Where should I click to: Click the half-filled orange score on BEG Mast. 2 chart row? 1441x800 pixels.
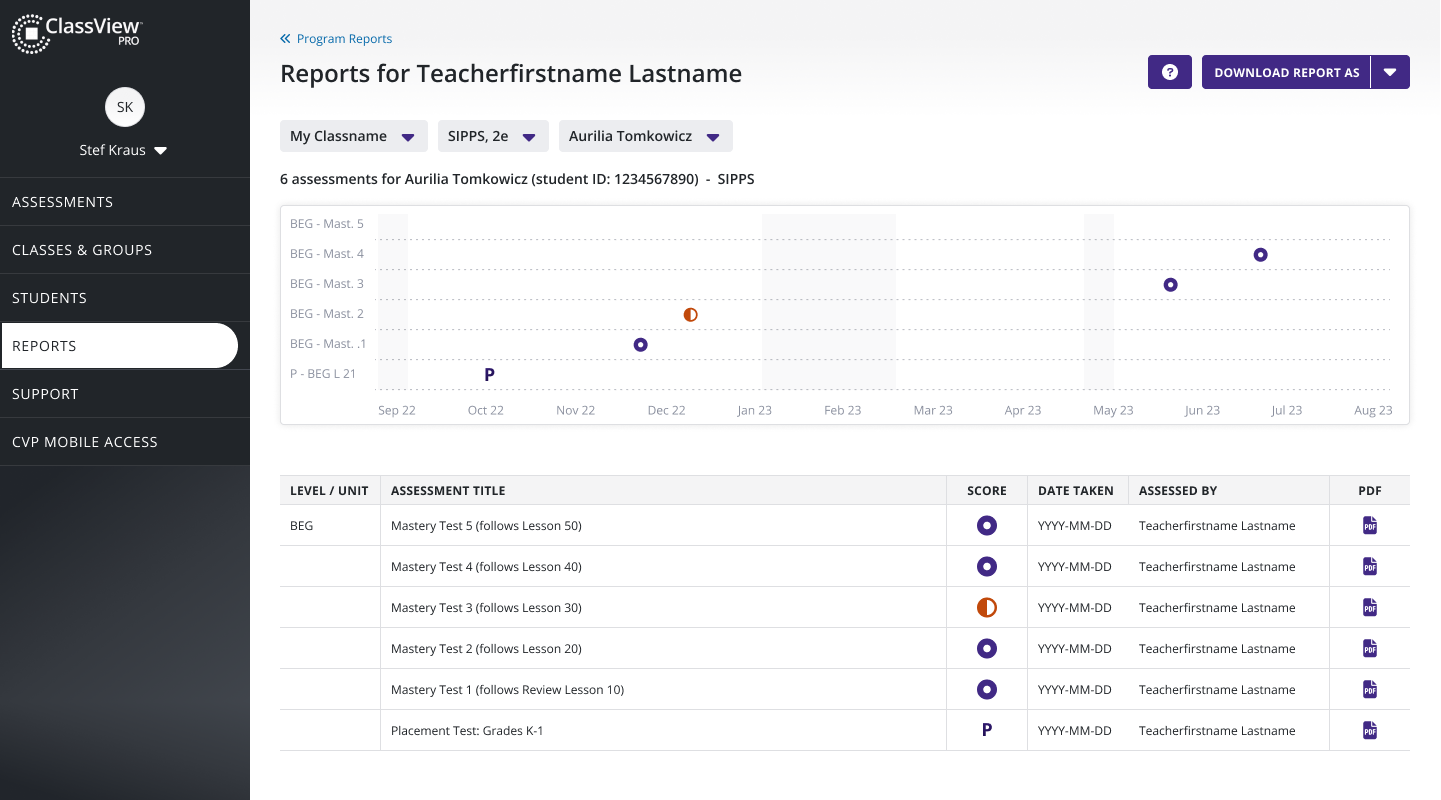click(x=690, y=314)
